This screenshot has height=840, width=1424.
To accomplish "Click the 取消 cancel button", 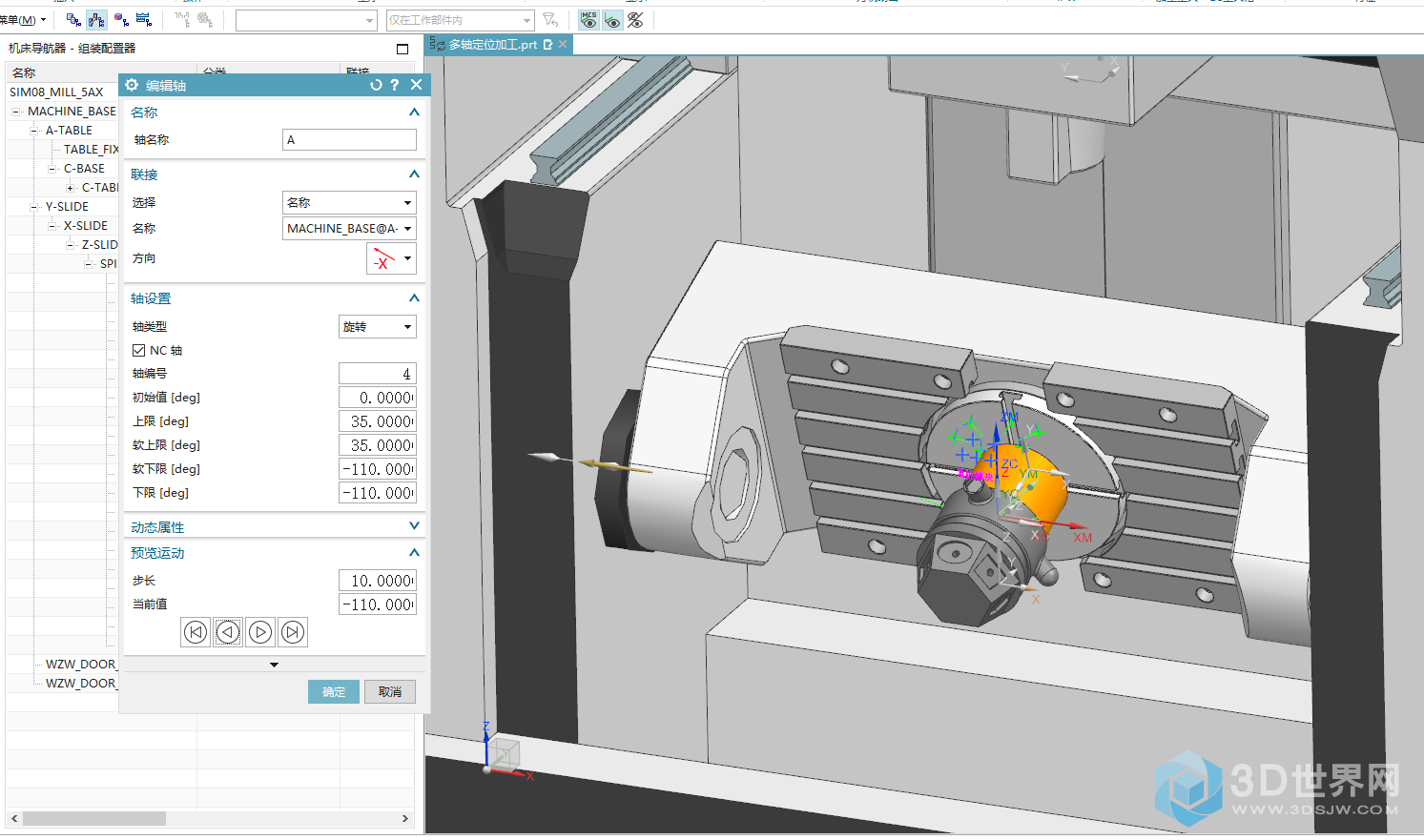I will 390,692.
